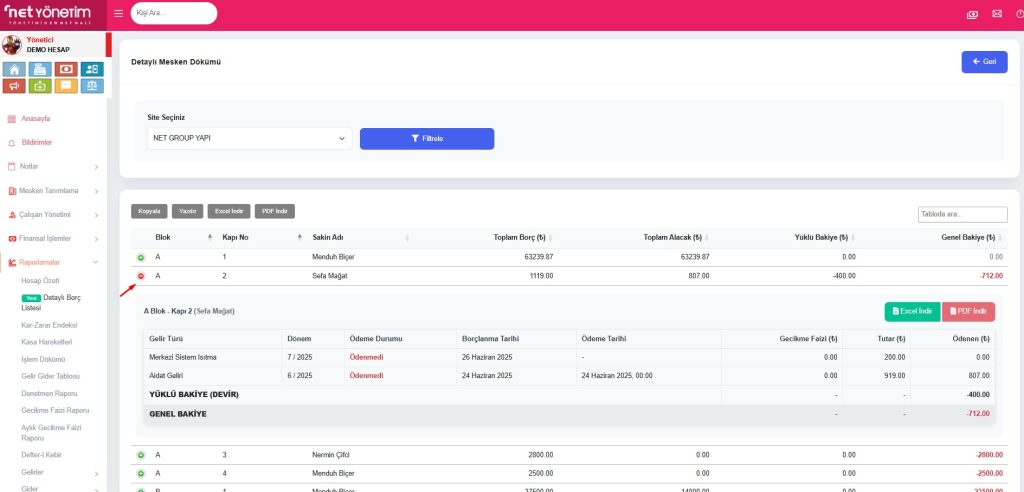Click the green Excel İndir button

tap(911, 312)
